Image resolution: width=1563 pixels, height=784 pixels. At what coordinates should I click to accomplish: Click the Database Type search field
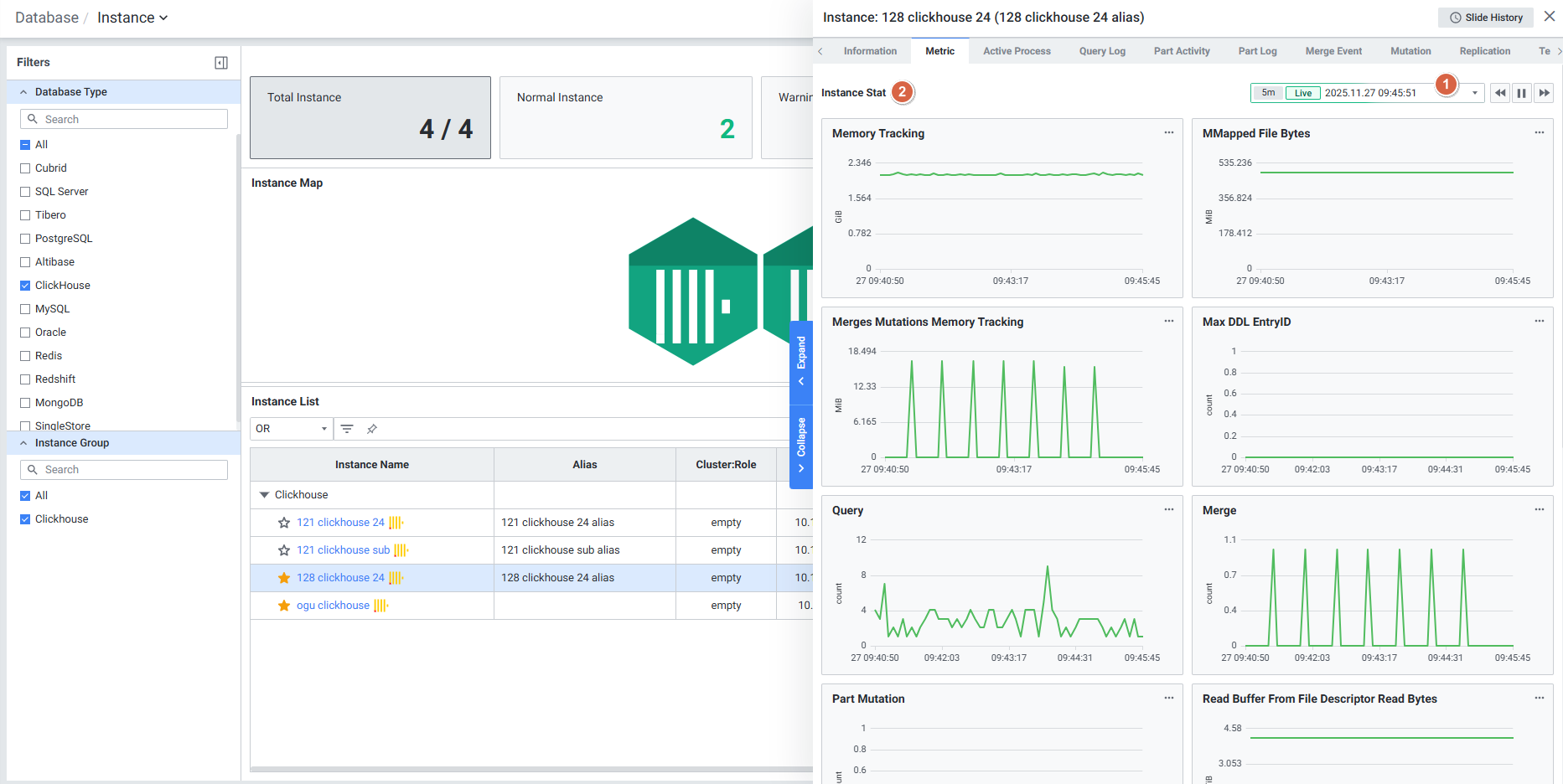pyautogui.click(x=124, y=119)
